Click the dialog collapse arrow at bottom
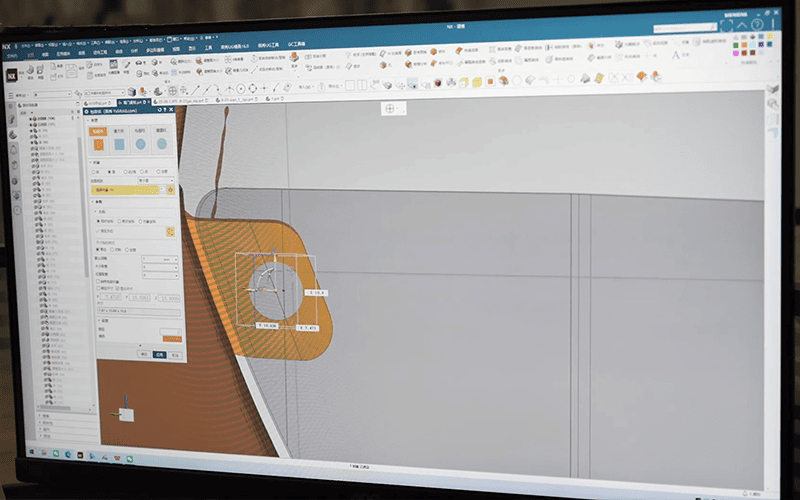 140,345
